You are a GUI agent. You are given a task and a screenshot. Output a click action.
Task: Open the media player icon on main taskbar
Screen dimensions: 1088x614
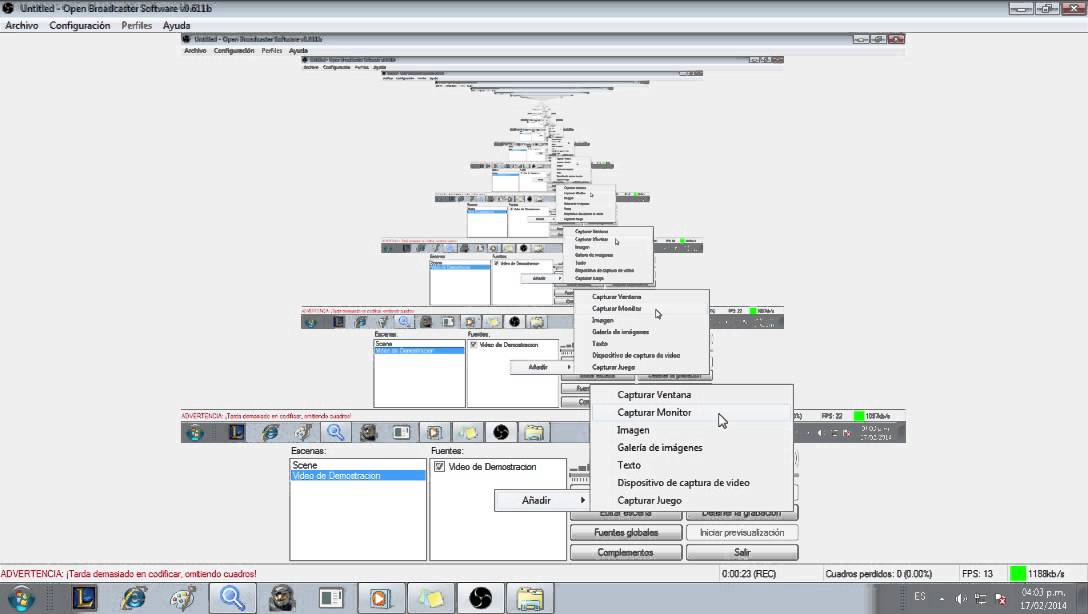(380, 598)
